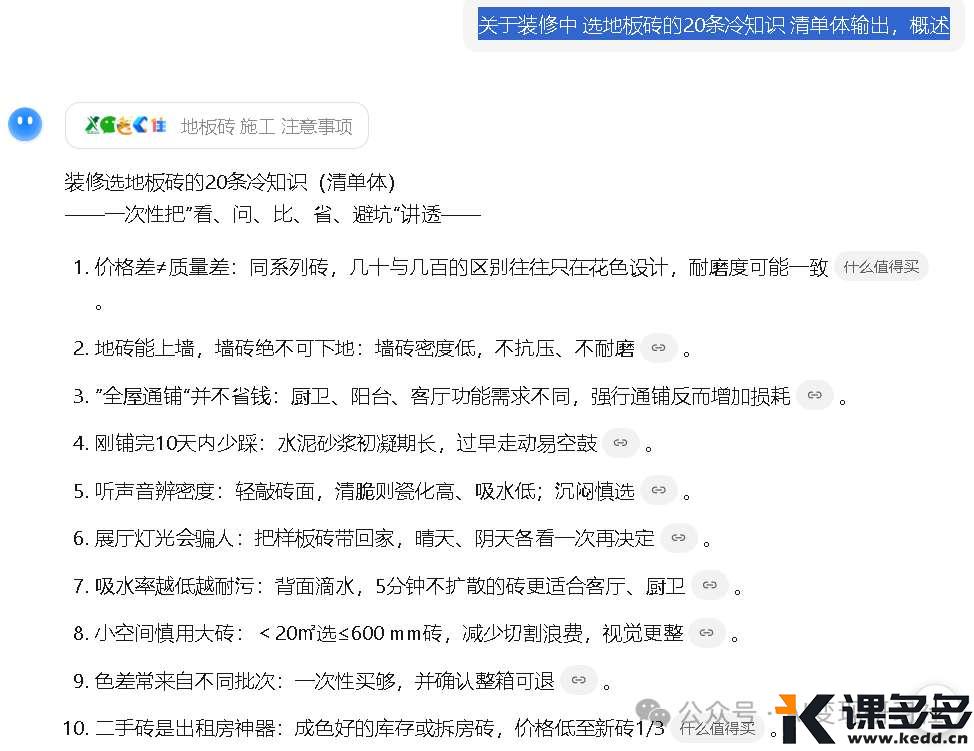Open citation icon after item 6 展厅灯光
Screen dimensions: 974x751
coord(678,538)
